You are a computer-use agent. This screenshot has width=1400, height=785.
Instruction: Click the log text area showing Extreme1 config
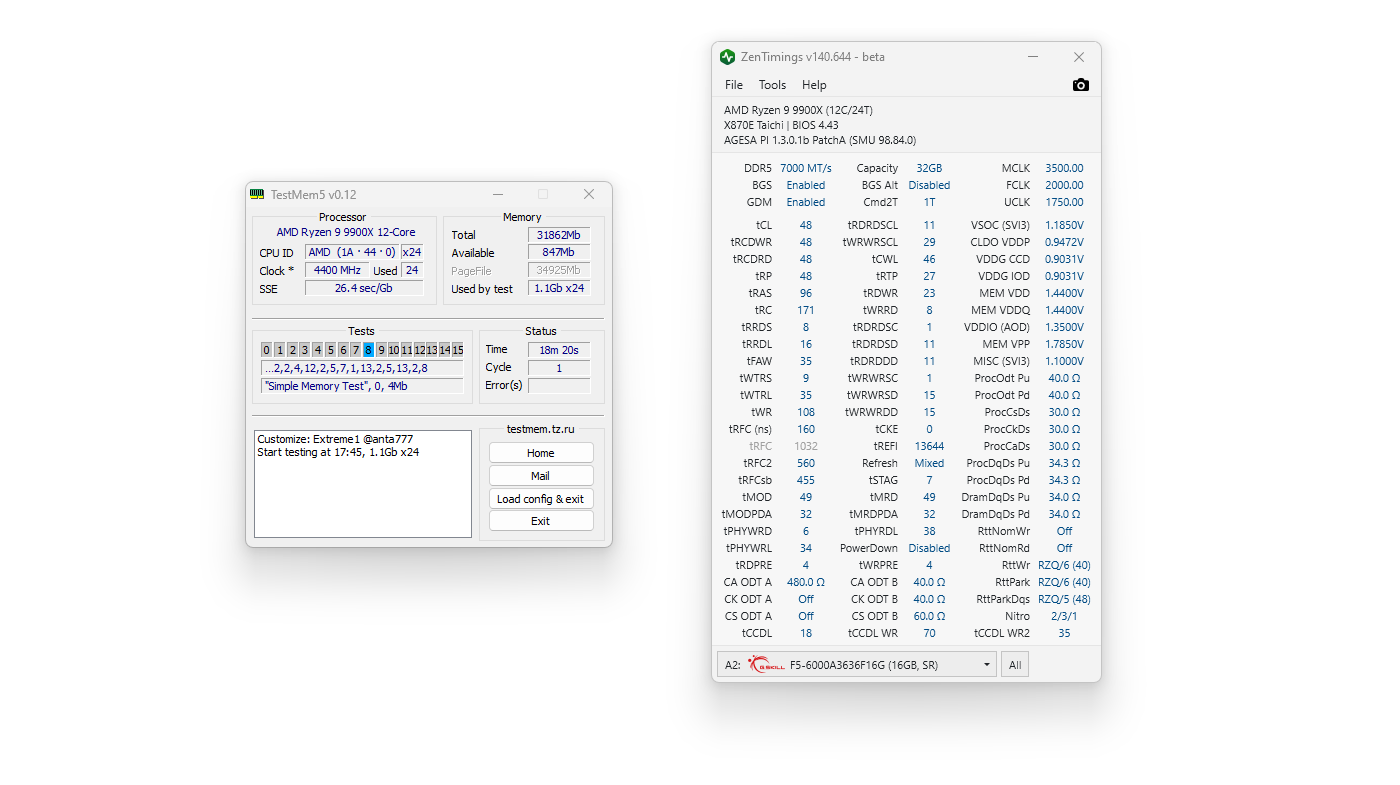[362, 483]
